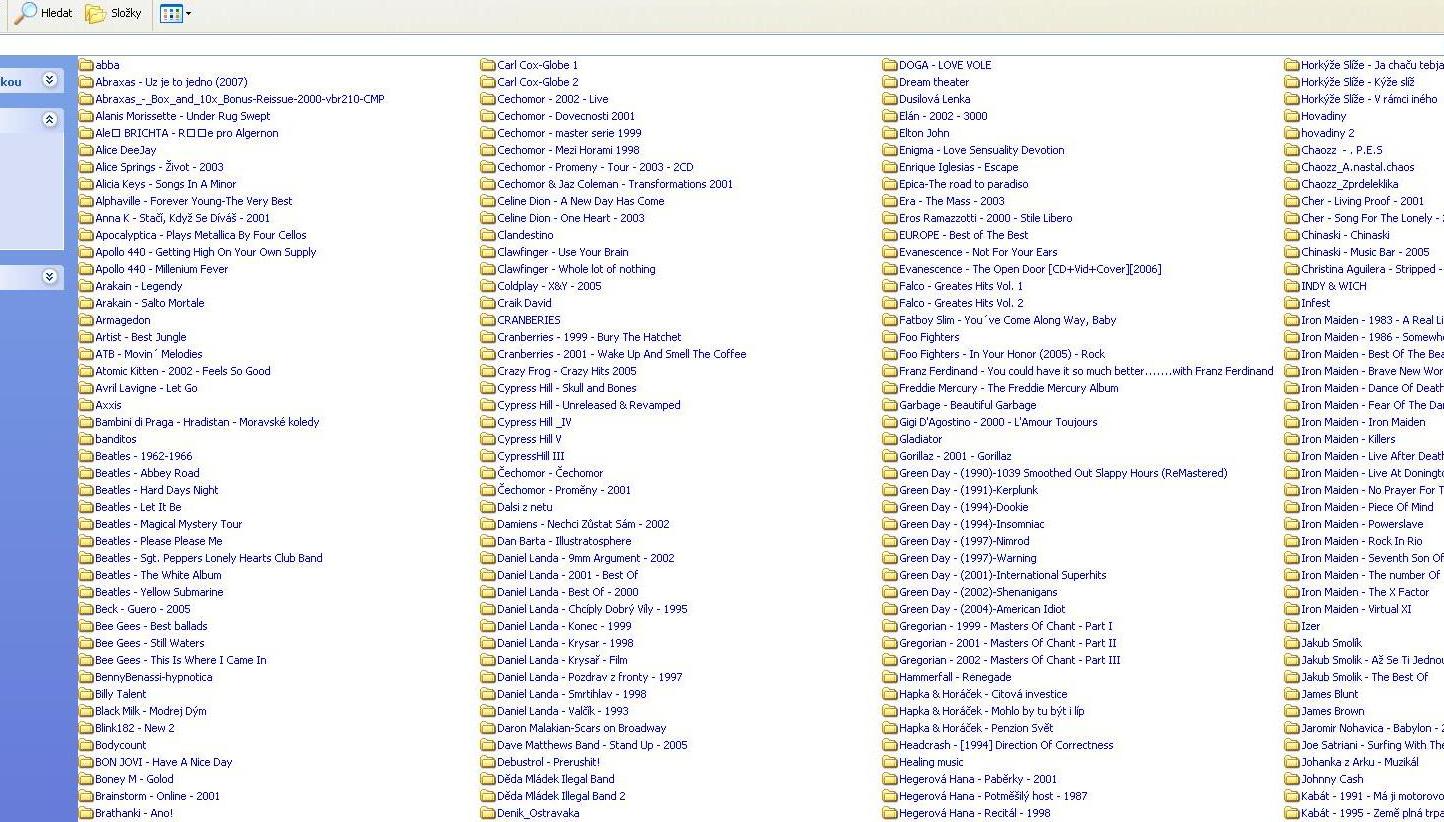Click folder icon of 'BON JOVI - Have A Nice Day'

(86, 762)
